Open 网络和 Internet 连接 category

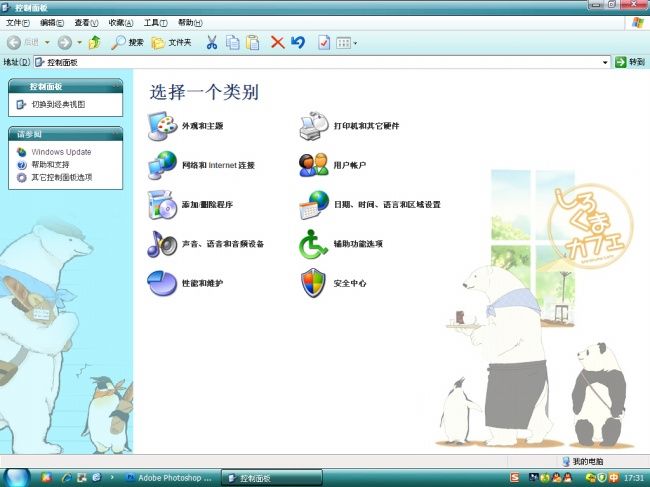pos(162,165)
